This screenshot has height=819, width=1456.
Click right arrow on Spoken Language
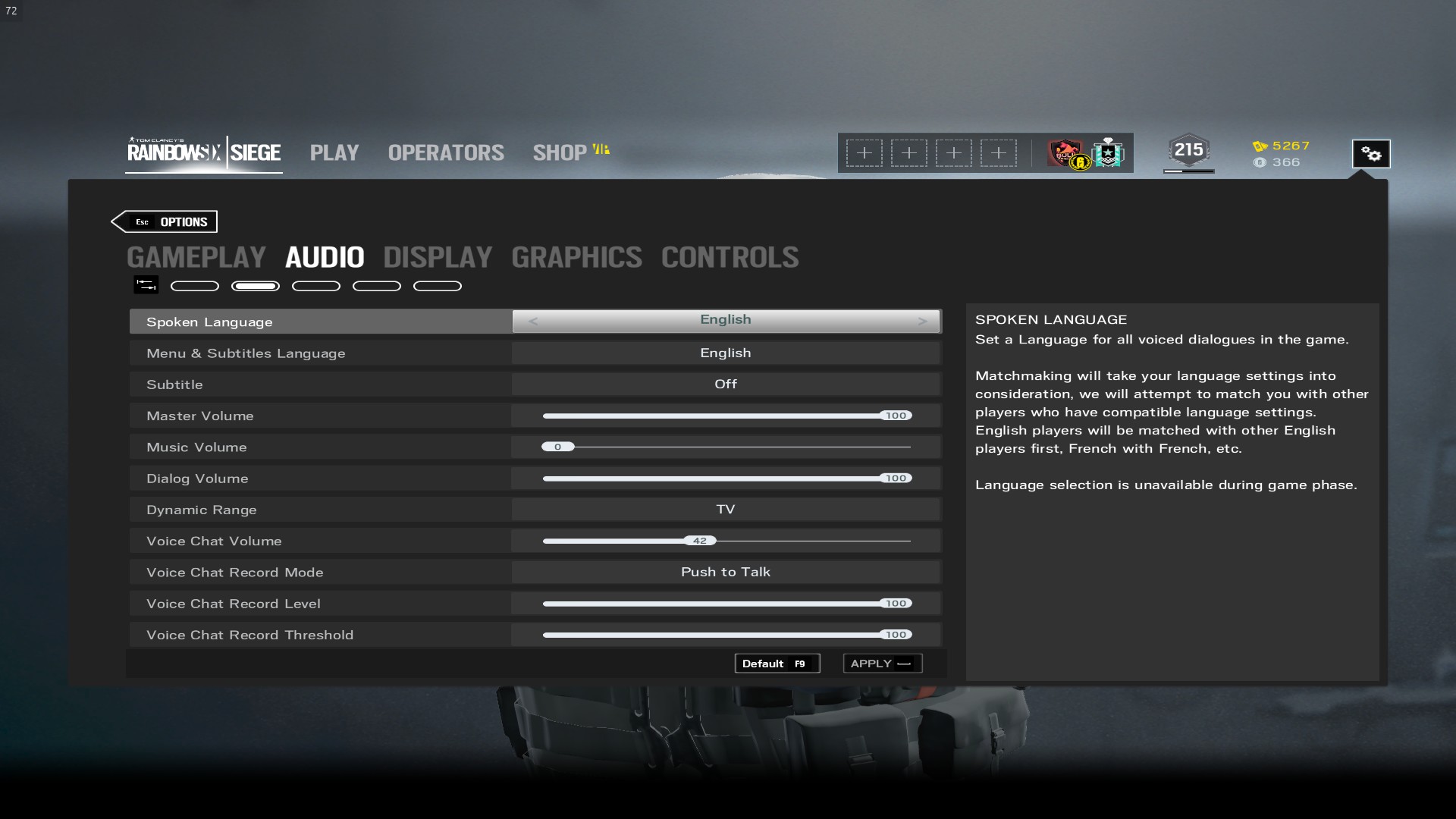[x=922, y=322]
